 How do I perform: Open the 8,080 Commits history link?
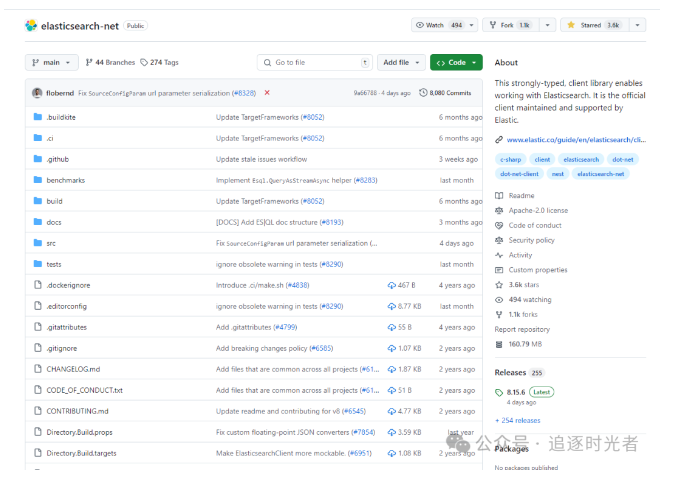point(445,93)
